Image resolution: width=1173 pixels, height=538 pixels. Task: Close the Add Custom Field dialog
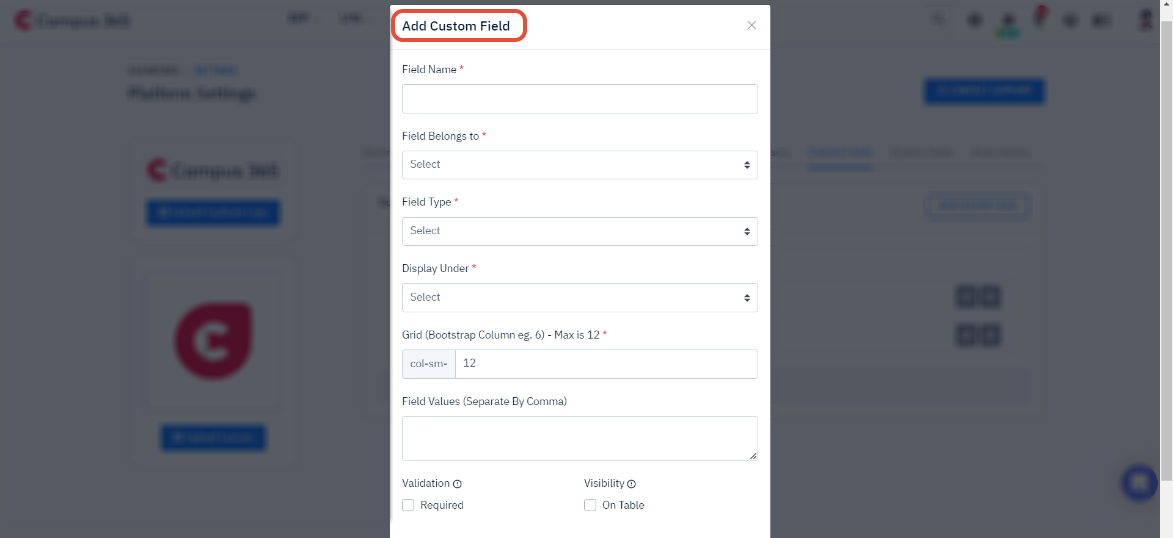click(x=751, y=25)
